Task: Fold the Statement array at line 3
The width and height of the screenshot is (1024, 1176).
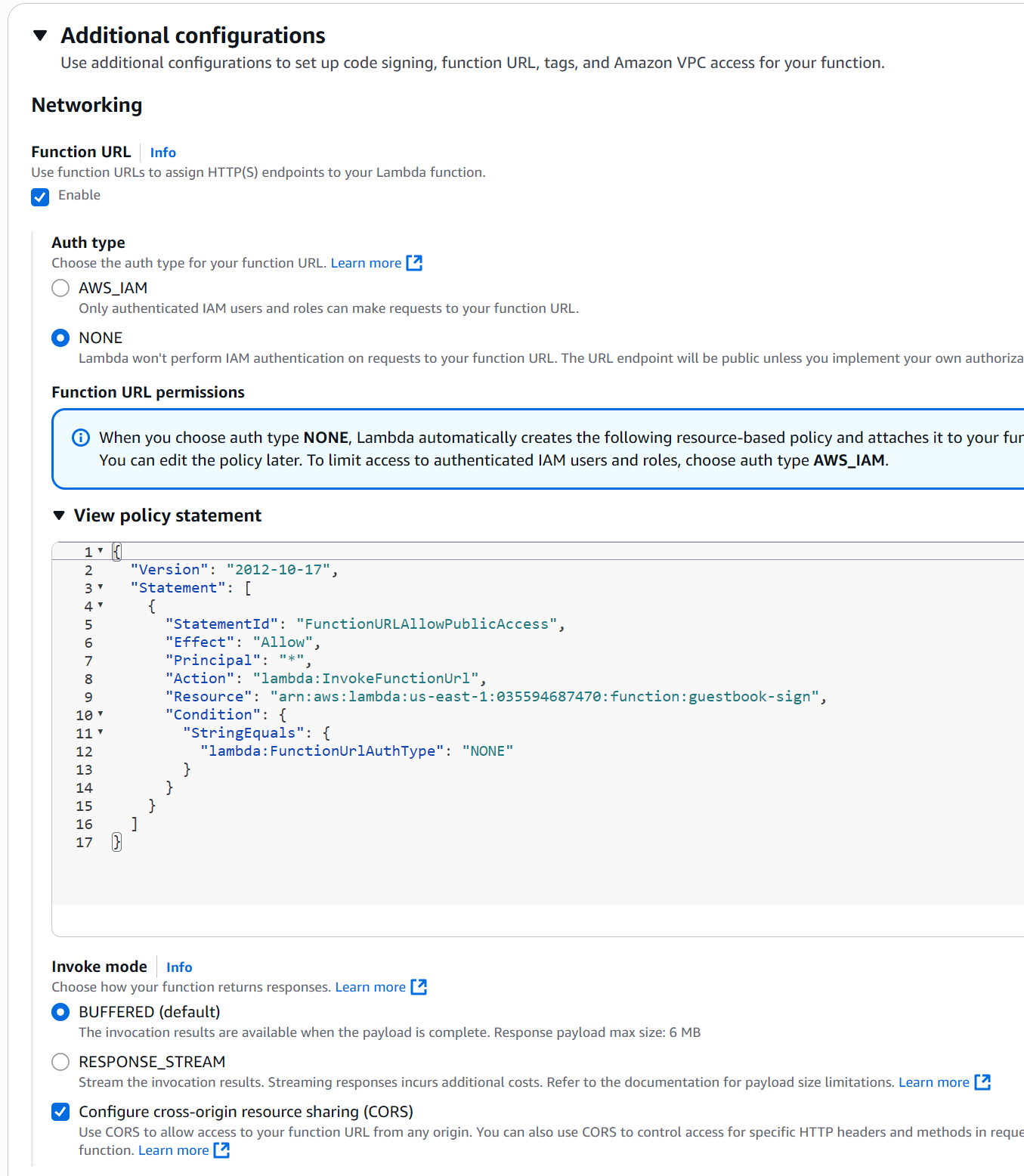Action: 101,587
